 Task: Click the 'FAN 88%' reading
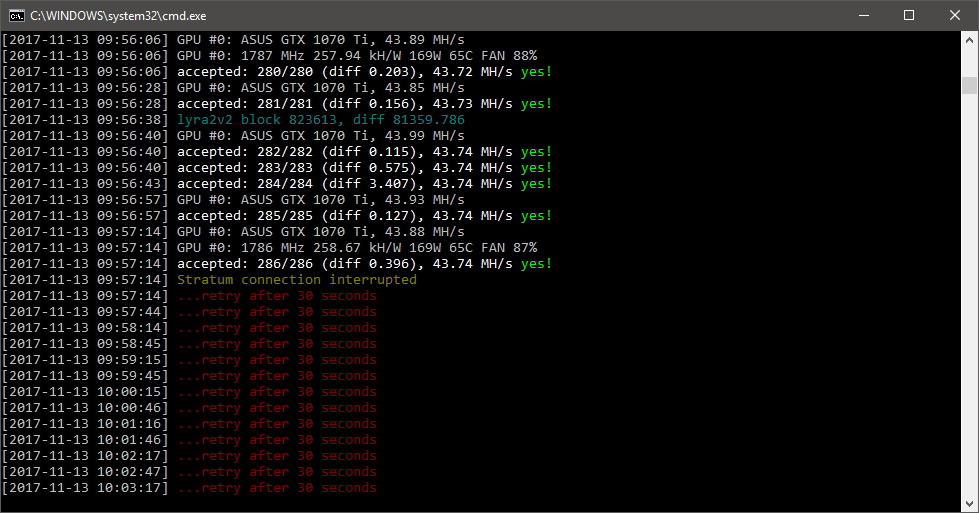pos(509,56)
